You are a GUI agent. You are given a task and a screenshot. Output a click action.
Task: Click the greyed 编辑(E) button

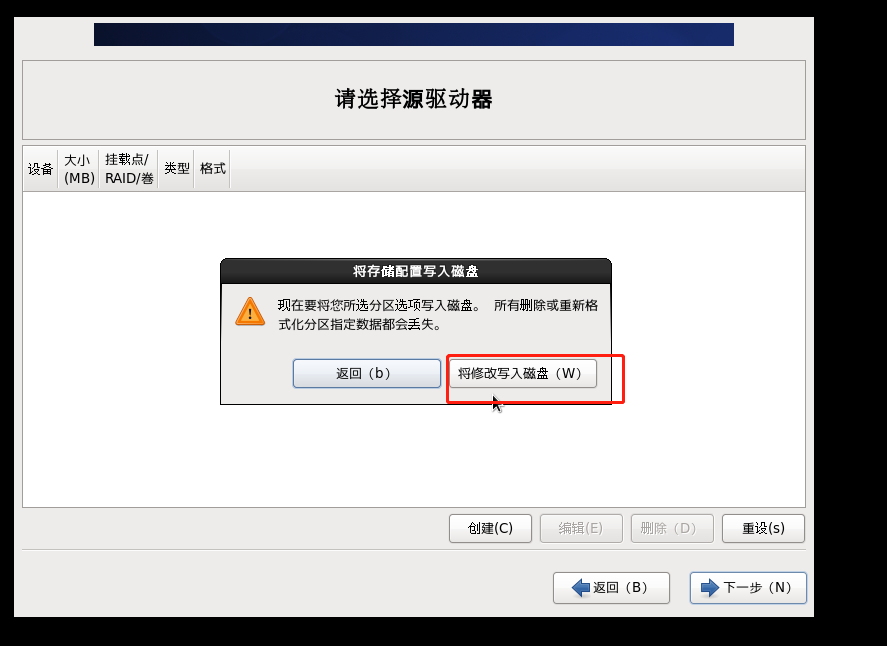581,528
